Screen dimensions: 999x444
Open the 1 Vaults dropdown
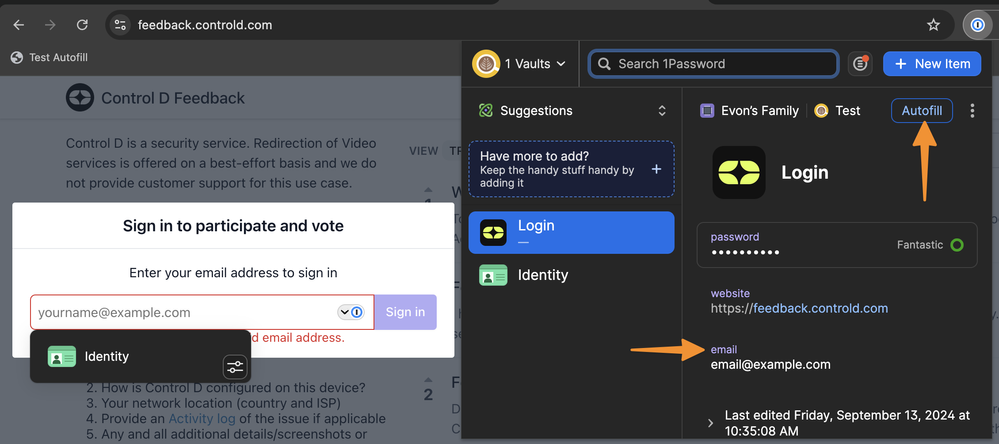519,64
